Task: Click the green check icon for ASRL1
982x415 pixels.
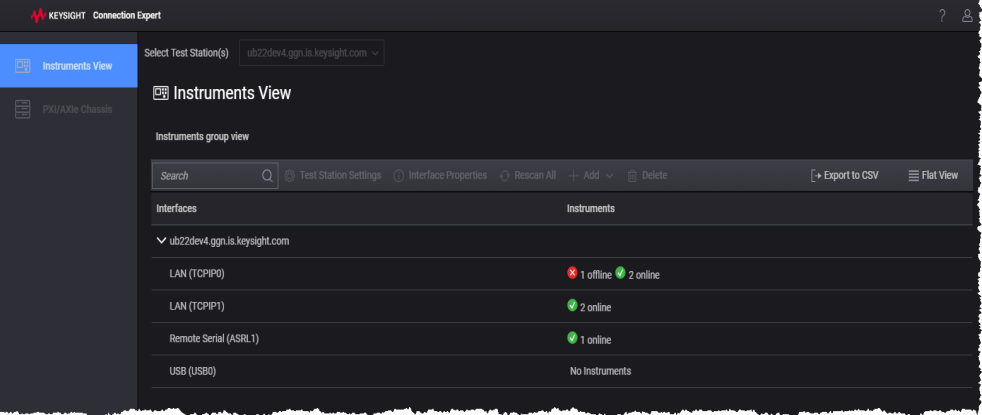Action: [572, 338]
